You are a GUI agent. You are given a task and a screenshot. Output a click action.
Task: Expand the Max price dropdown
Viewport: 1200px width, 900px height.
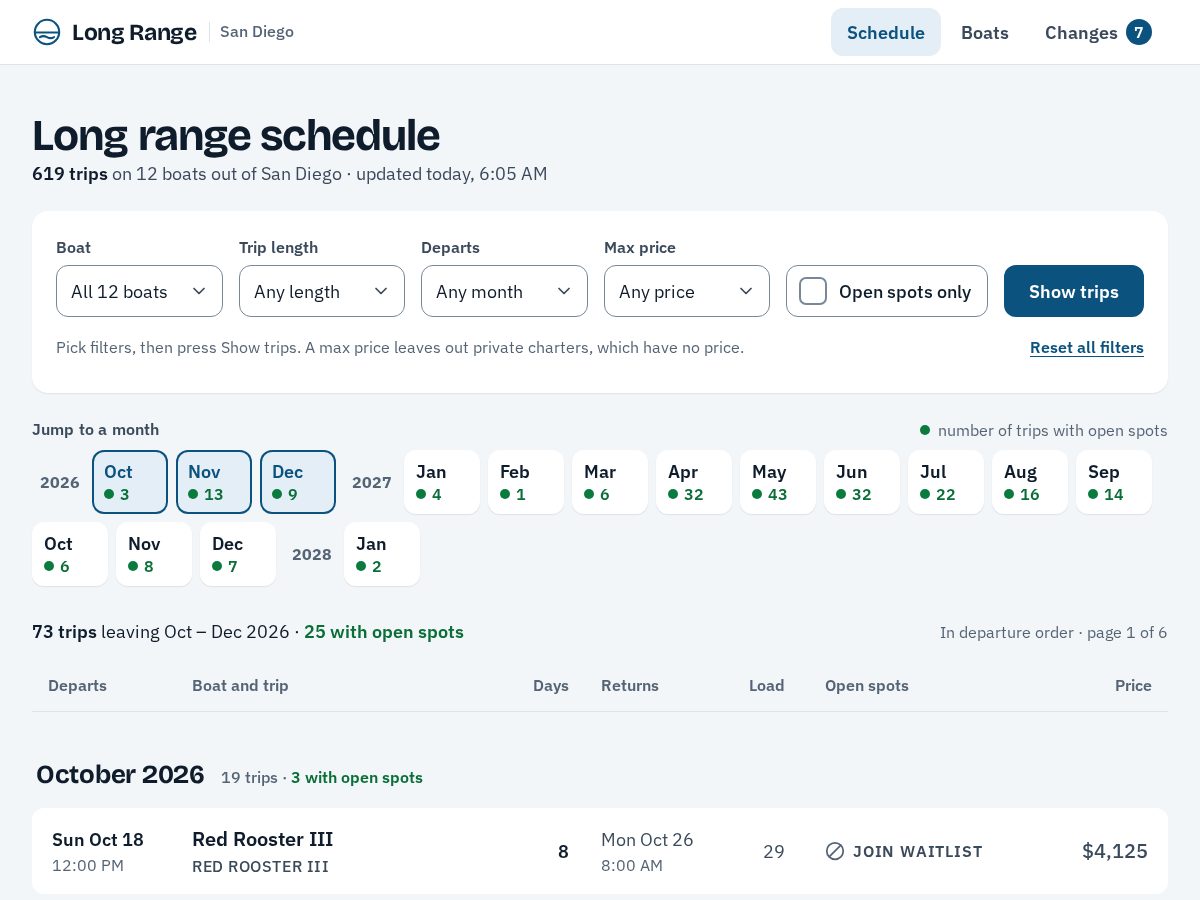tap(687, 291)
